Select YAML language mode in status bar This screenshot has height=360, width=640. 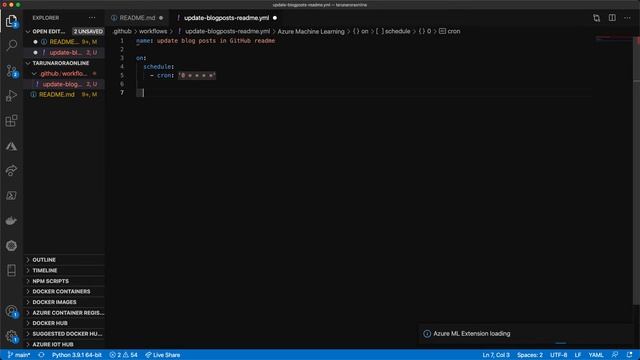click(596, 355)
